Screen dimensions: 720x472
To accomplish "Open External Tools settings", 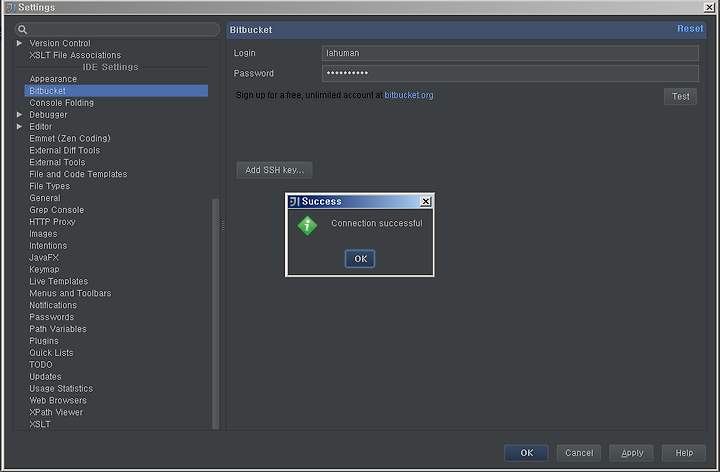I will coord(57,162).
